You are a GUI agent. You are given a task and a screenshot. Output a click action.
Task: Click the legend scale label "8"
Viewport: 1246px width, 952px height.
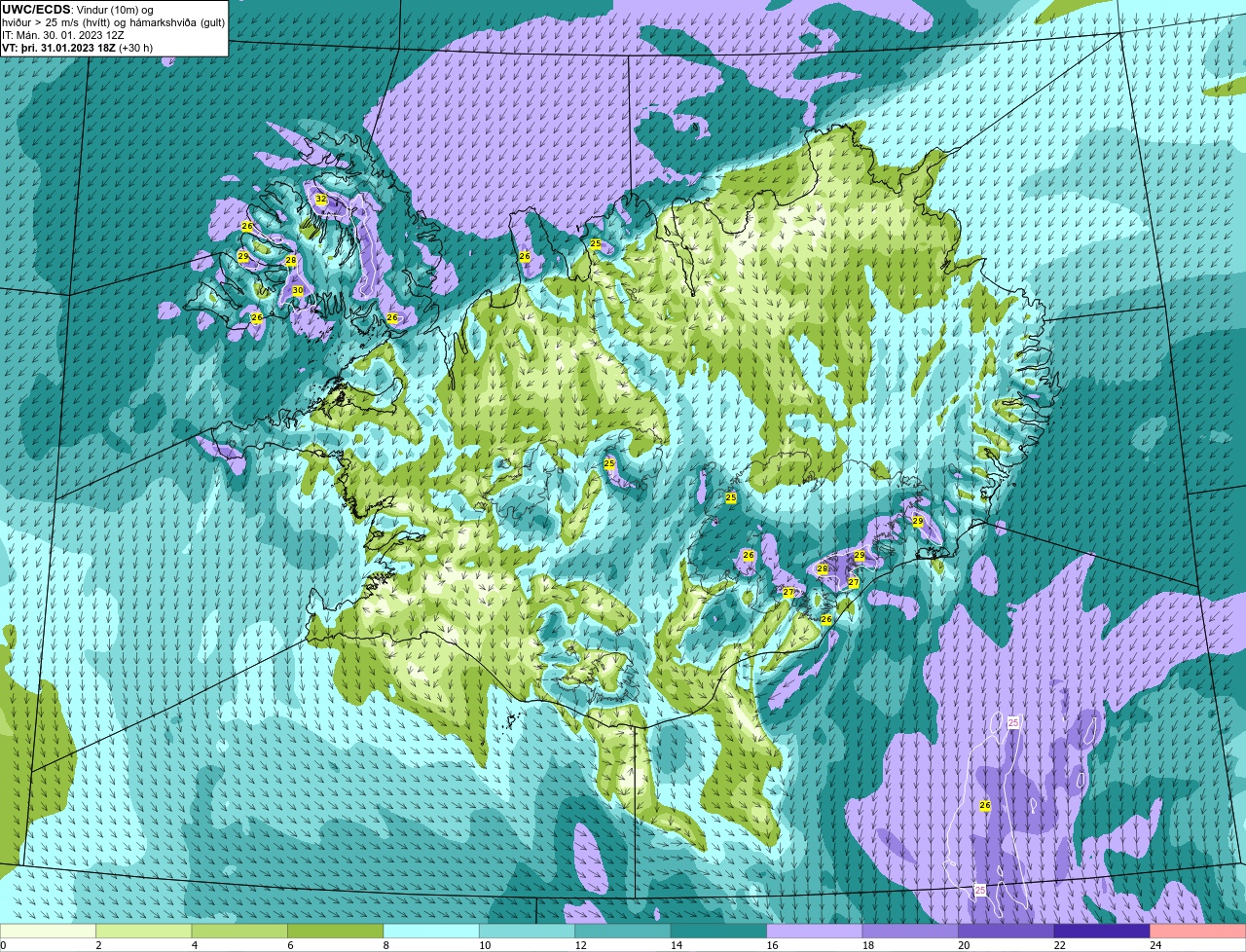(385, 945)
